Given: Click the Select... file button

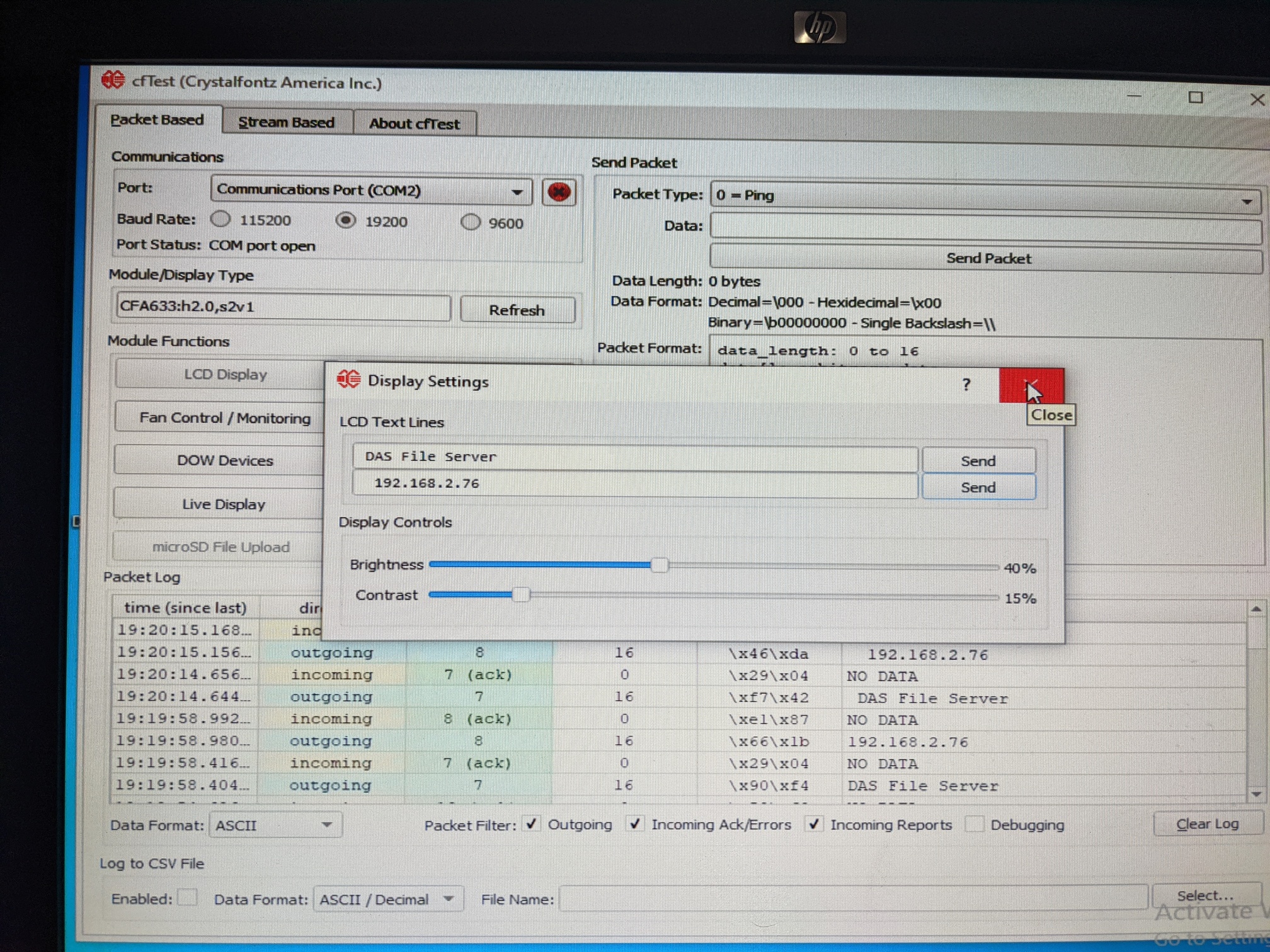Looking at the screenshot, I should coord(1206,895).
